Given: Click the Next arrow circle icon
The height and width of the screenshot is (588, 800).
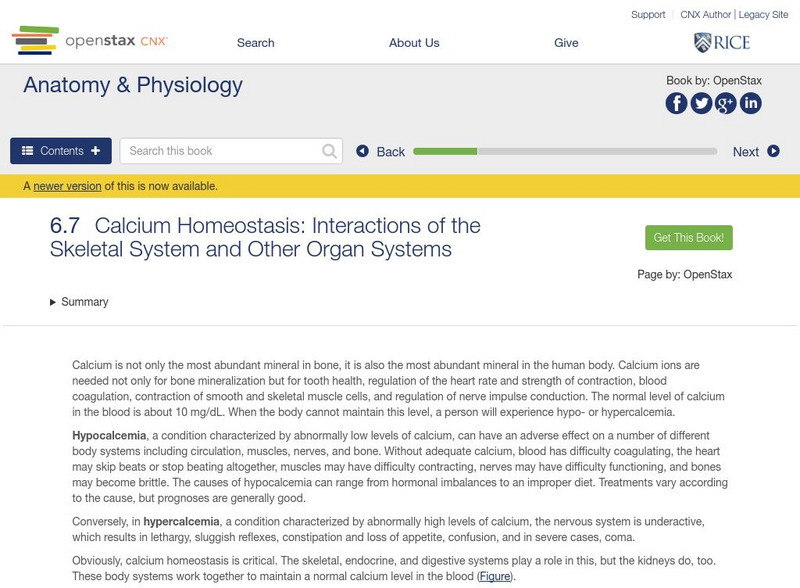Looking at the screenshot, I should pyautogui.click(x=773, y=151).
